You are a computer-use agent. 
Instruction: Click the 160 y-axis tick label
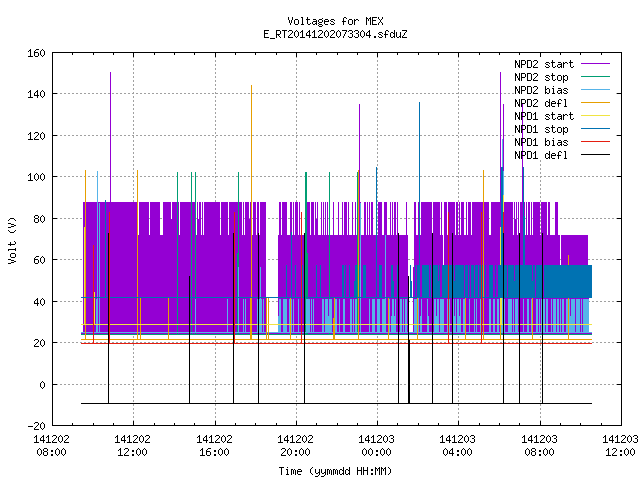click(36, 53)
